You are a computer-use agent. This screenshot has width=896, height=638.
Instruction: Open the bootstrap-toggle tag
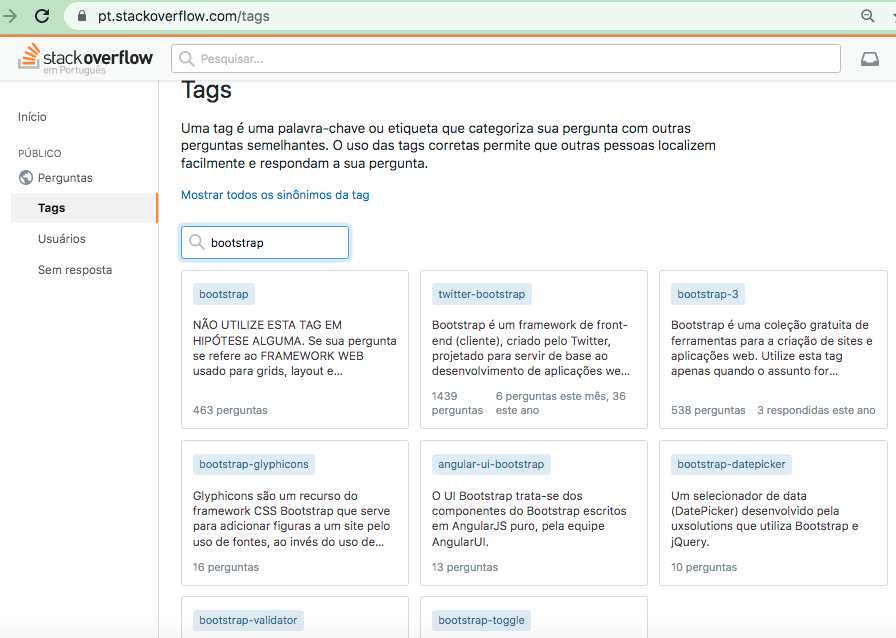(481, 620)
